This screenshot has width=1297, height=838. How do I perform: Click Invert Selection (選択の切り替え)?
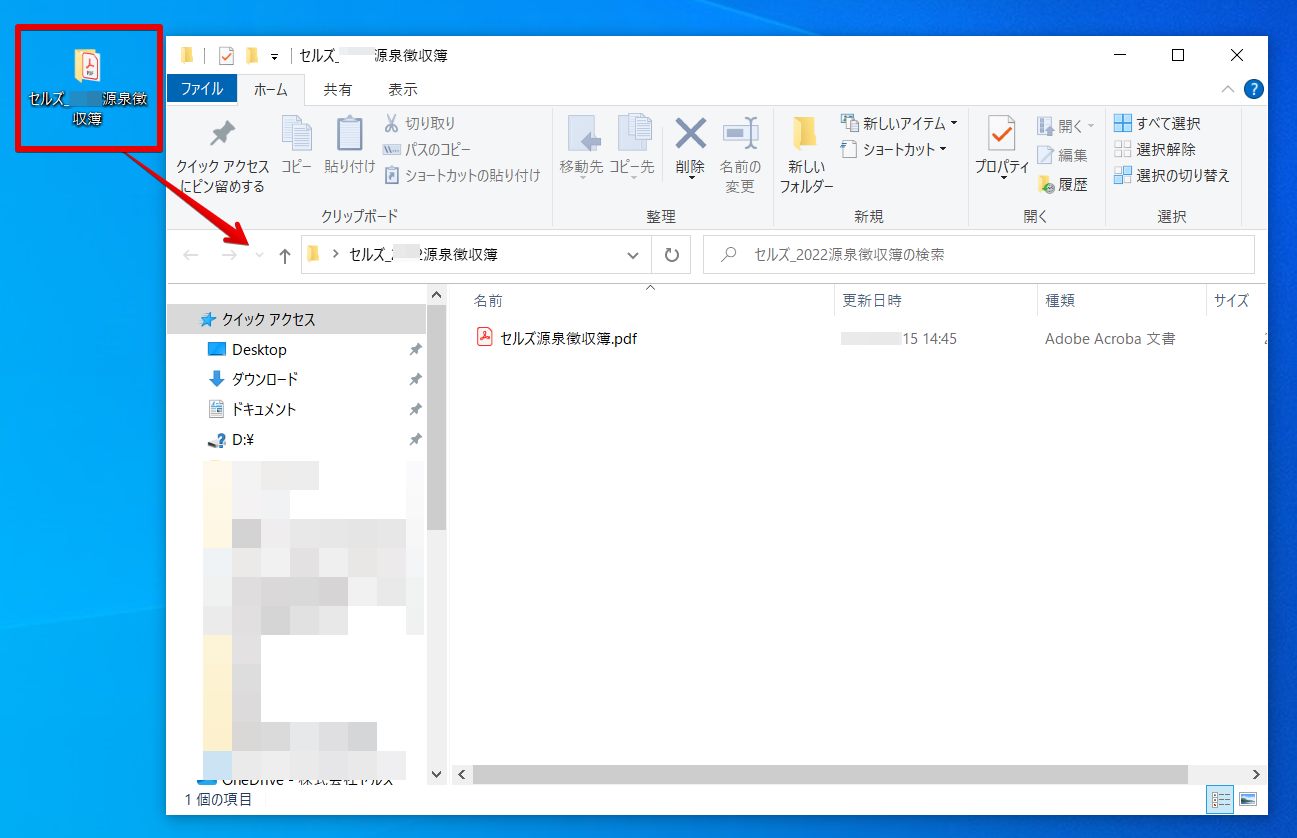coord(1171,176)
